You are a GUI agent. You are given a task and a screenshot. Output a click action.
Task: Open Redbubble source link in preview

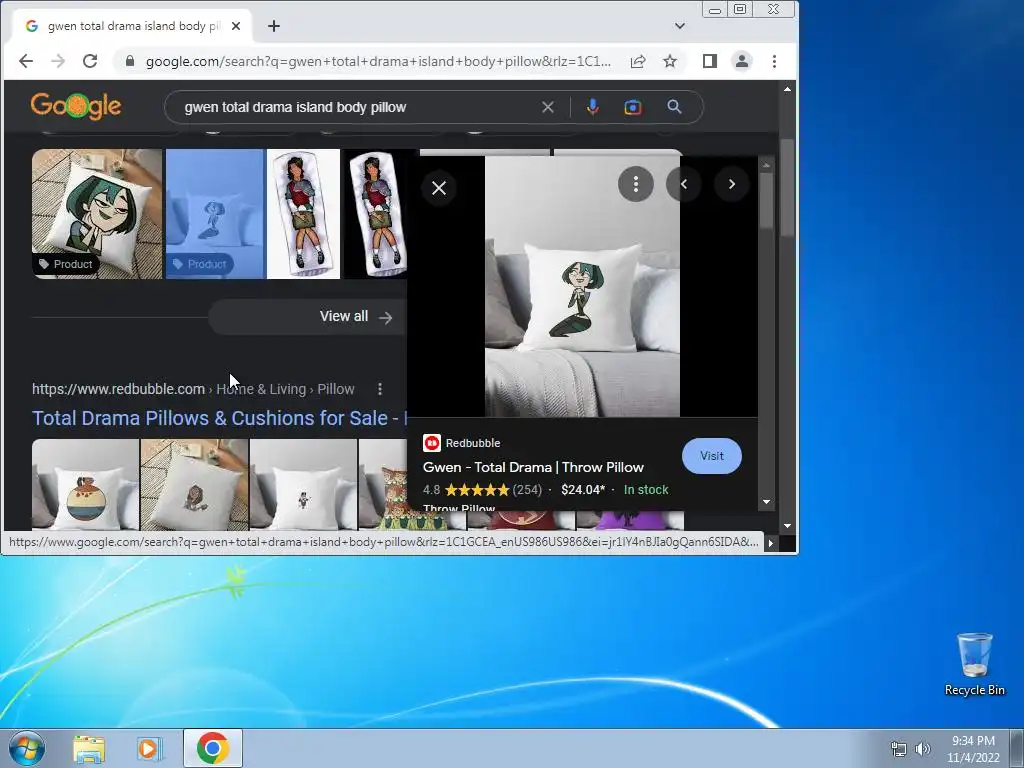462,443
